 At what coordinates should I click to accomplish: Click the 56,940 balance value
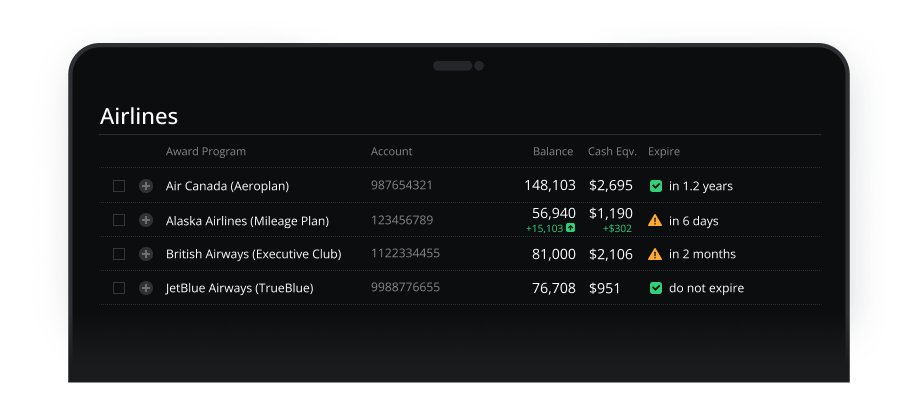pos(554,213)
